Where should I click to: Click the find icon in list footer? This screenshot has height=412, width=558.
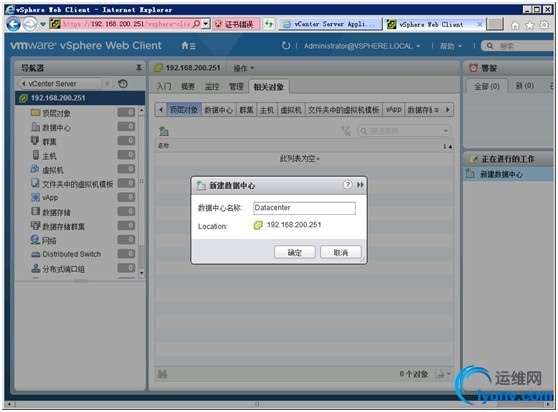click(x=162, y=374)
